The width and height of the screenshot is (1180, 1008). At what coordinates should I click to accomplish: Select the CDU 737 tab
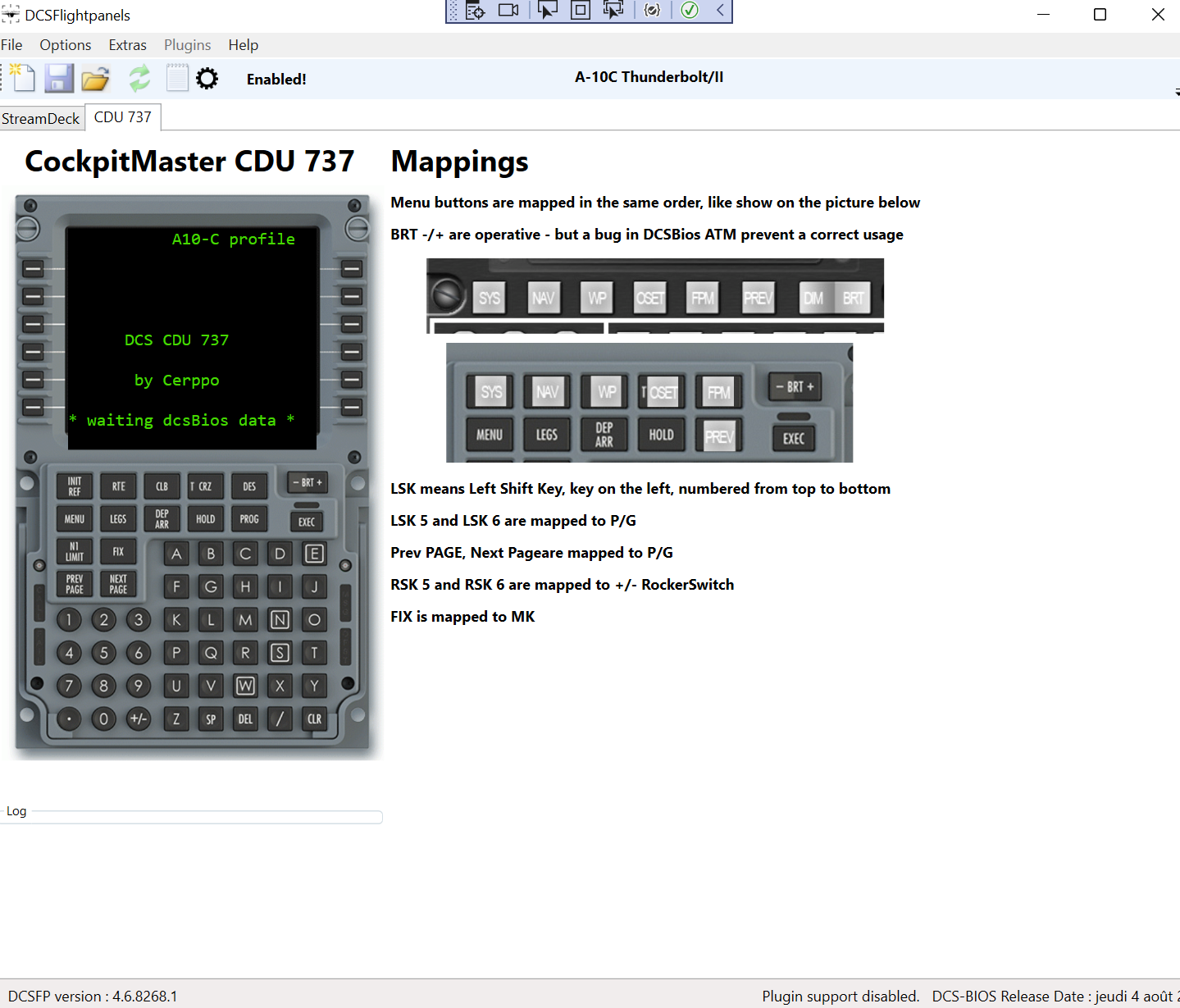click(x=123, y=117)
